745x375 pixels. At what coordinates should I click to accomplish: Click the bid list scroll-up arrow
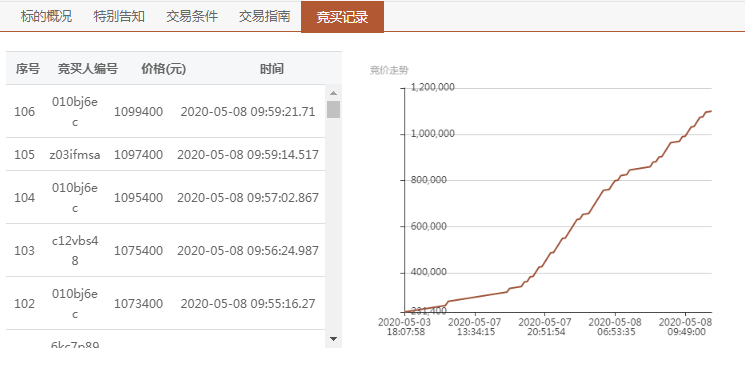334,93
